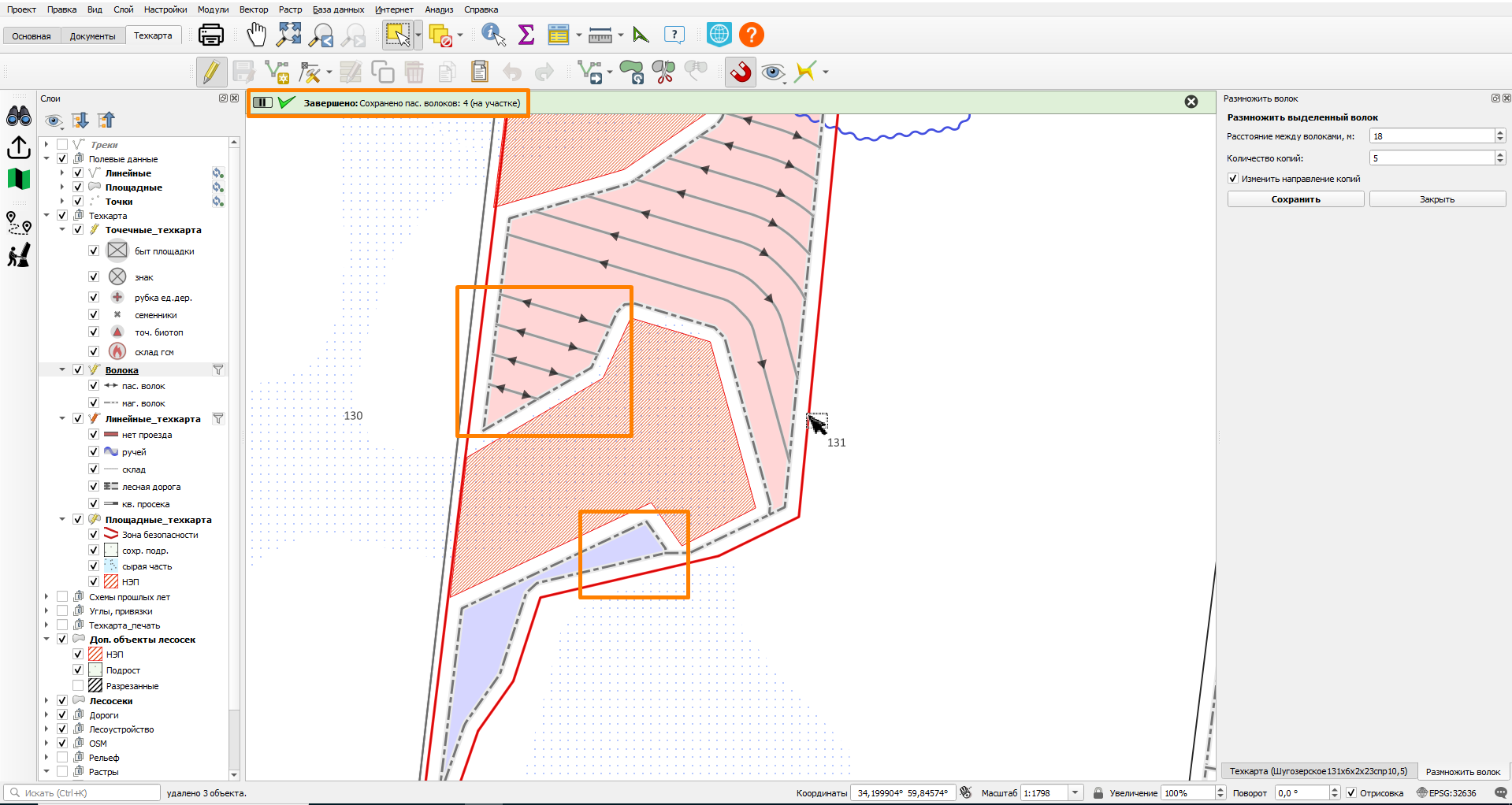
Task: Uncheck the «Изменить направление копий» checkbox
Action: click(1233, 179)
